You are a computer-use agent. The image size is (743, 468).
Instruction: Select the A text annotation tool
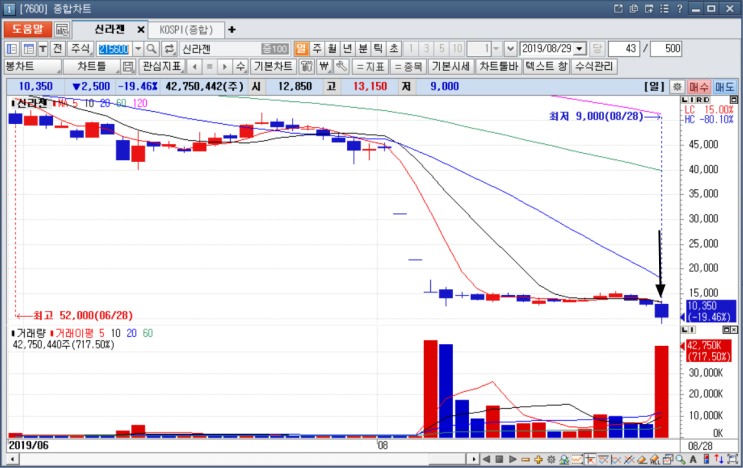pos(693,459)
